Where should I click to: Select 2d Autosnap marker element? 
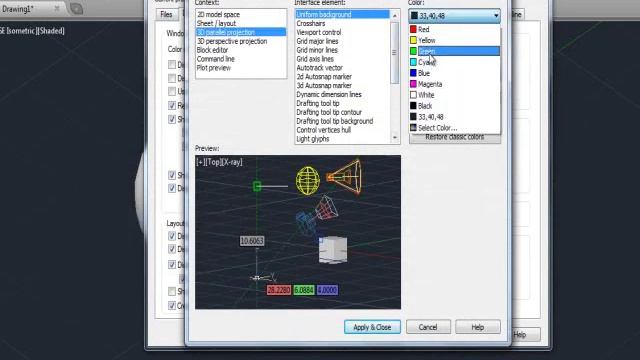(342, 77)
